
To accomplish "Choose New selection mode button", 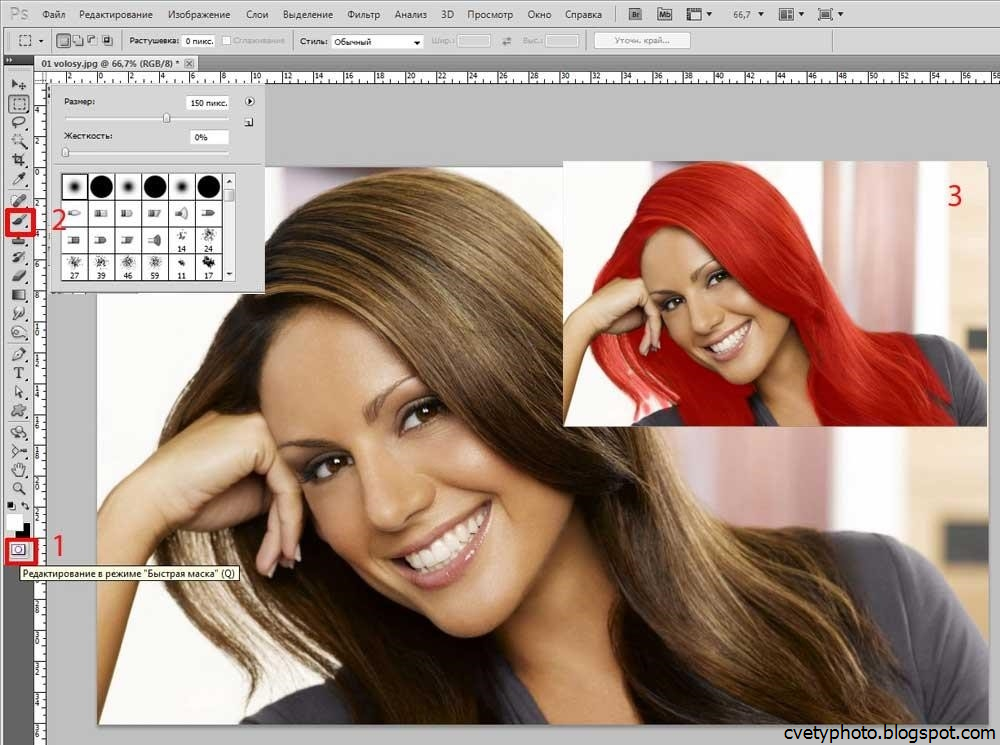I will tap(63, 41).
